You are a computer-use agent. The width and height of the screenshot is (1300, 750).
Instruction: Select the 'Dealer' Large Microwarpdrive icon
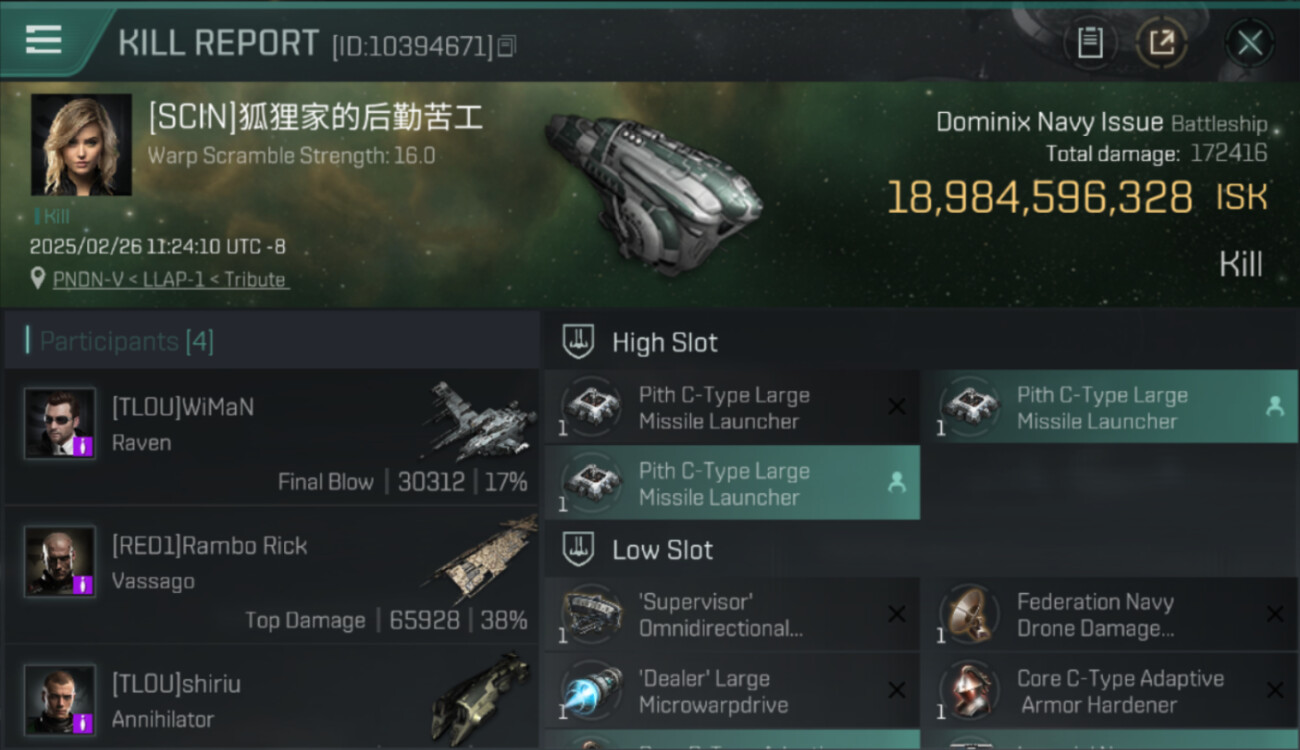[x=592, y=691]
